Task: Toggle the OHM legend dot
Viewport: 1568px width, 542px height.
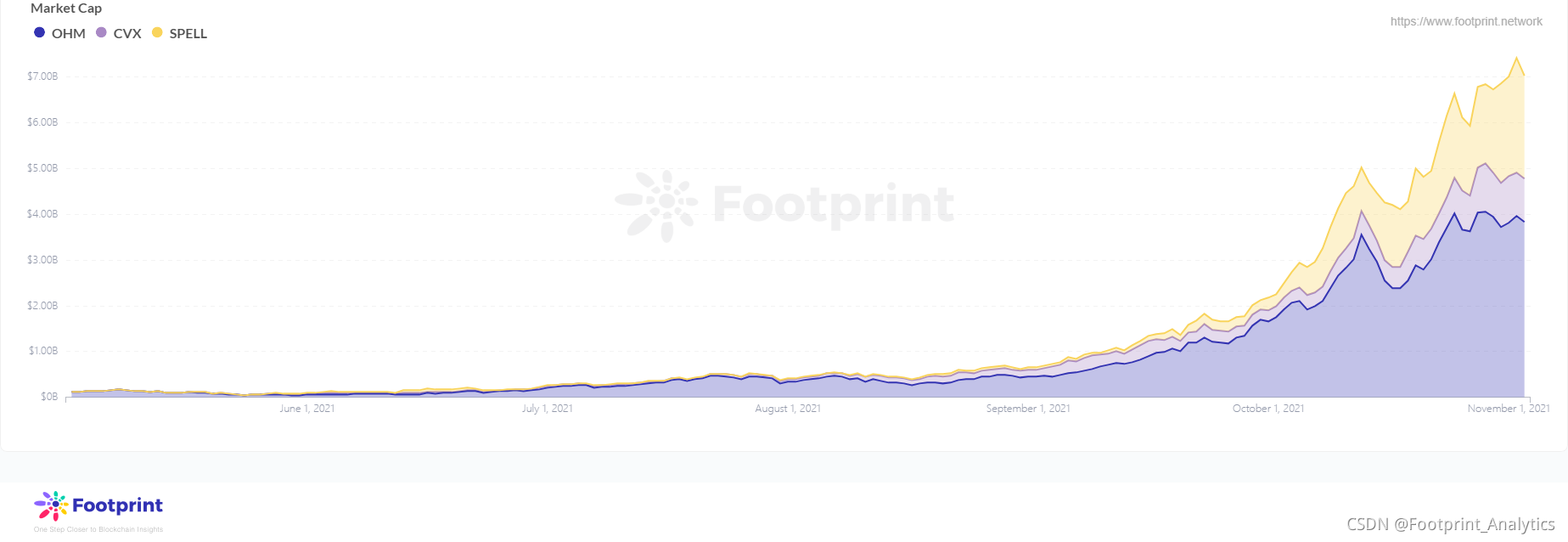Action: [x=39, y=32]
